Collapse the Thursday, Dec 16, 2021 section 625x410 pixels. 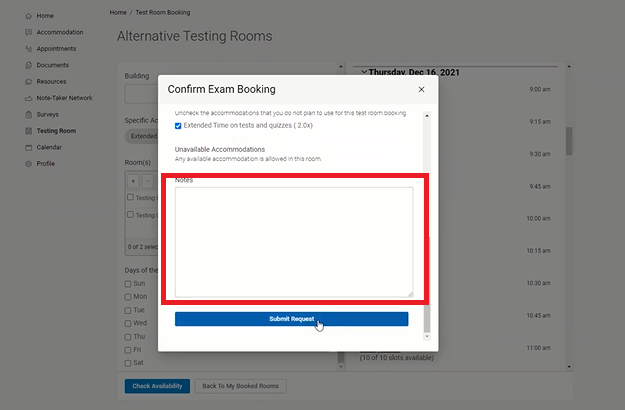[362, 72]
